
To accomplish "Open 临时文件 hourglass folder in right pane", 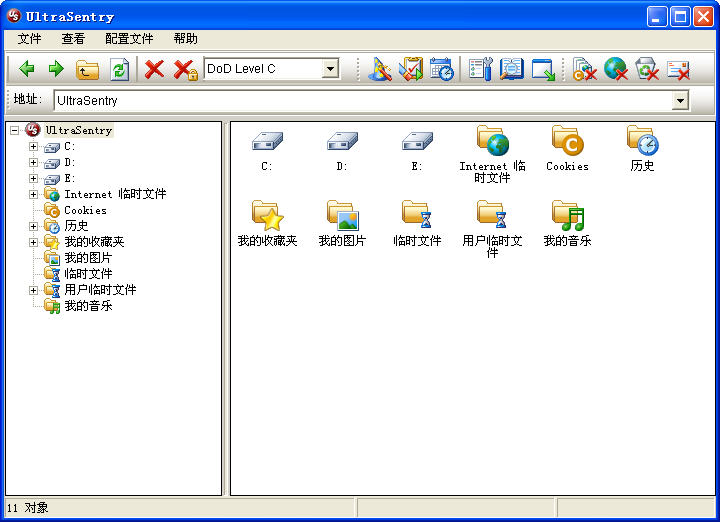I will click(417, 214).
